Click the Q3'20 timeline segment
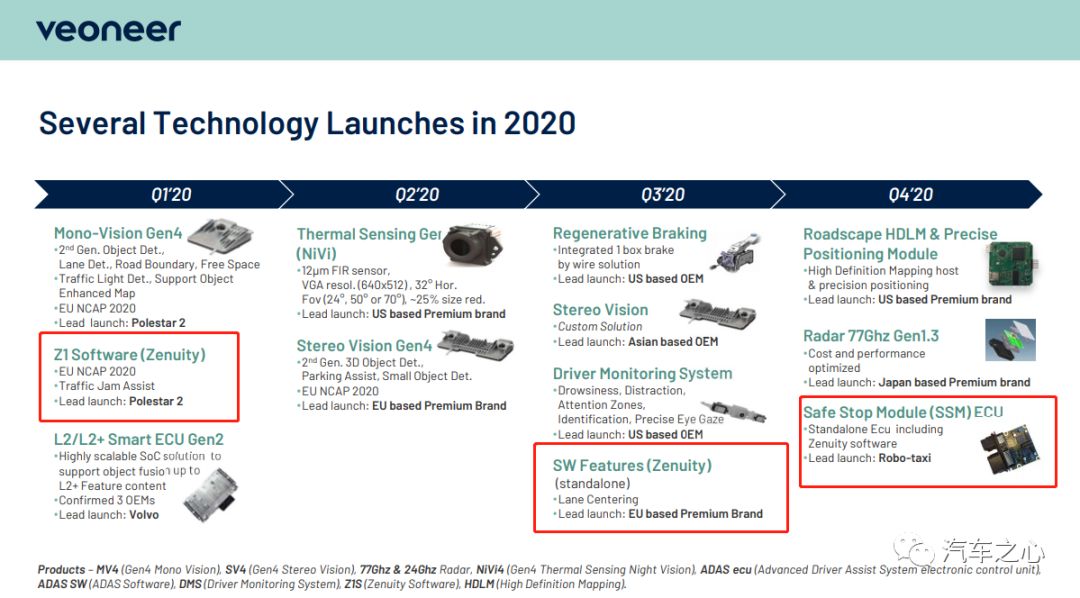Screen dimensions: 1080x598 click(656, 194)
